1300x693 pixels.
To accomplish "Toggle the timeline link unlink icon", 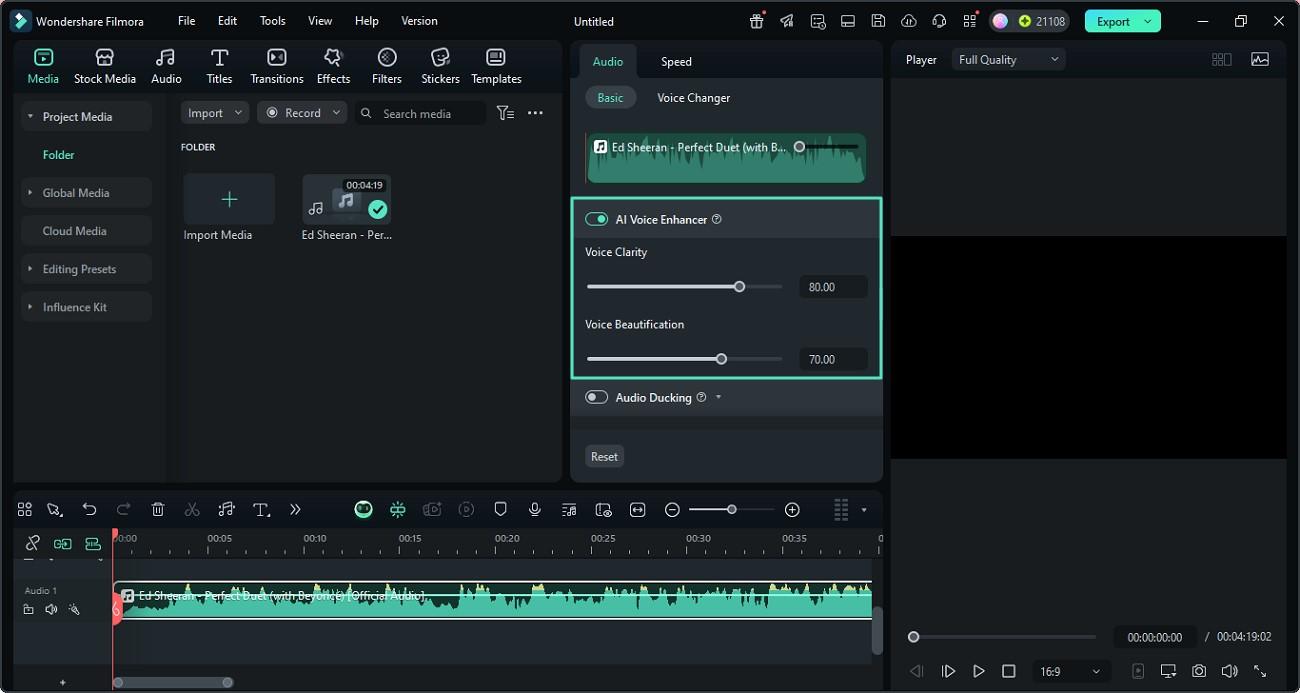I will [x=32, y=543].
